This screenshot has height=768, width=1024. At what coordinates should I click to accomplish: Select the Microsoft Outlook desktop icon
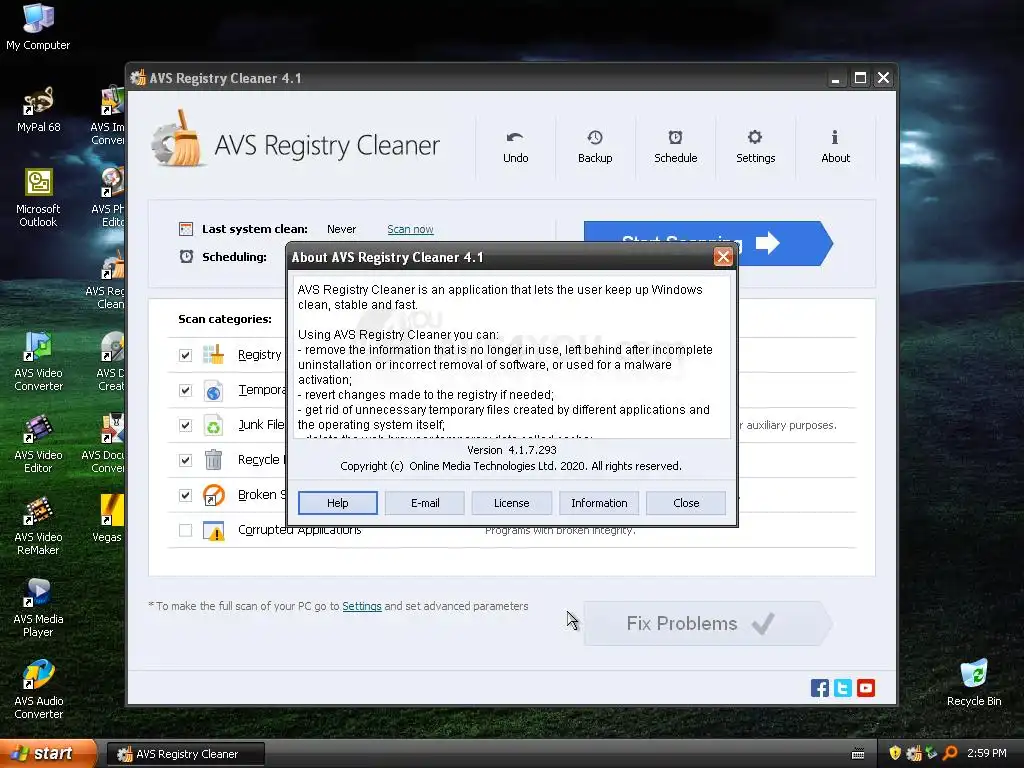[38, 198]
